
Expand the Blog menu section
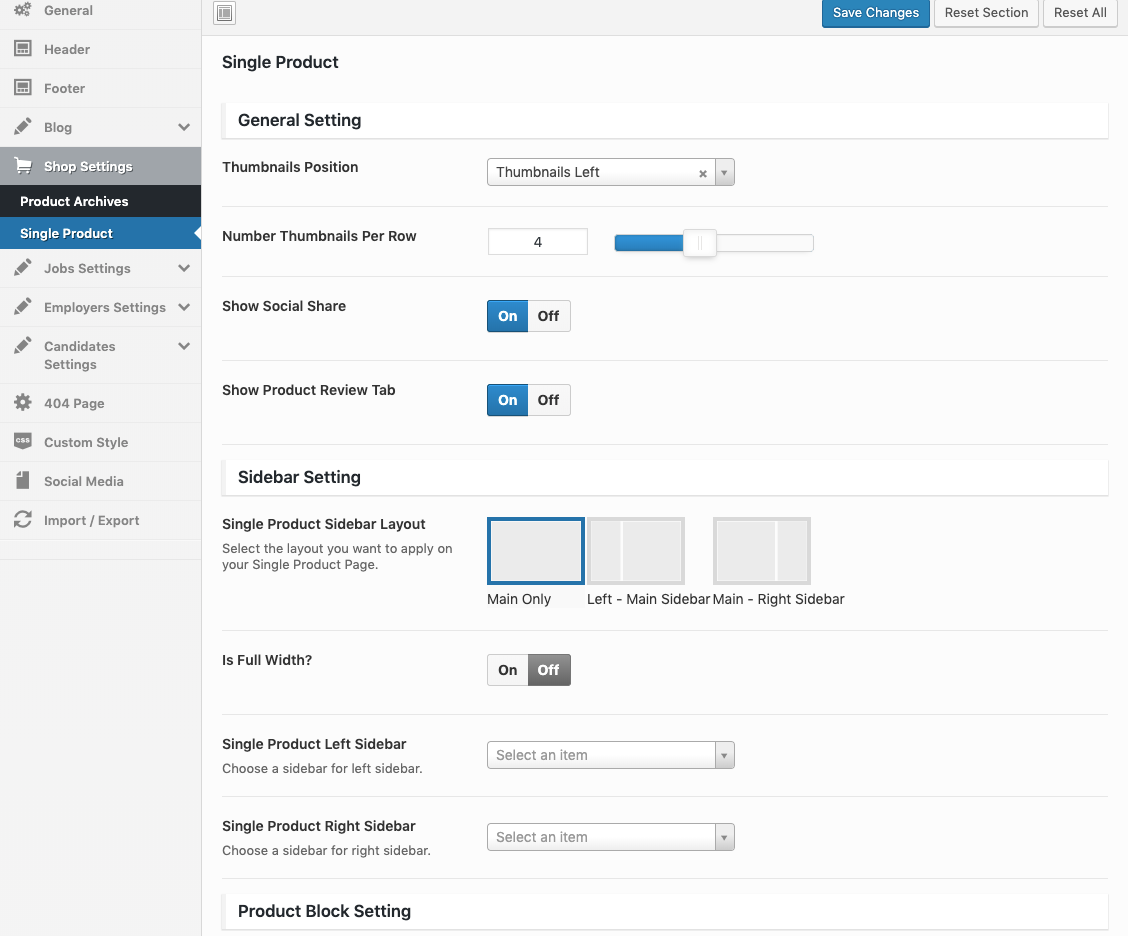tap(184, 127)
